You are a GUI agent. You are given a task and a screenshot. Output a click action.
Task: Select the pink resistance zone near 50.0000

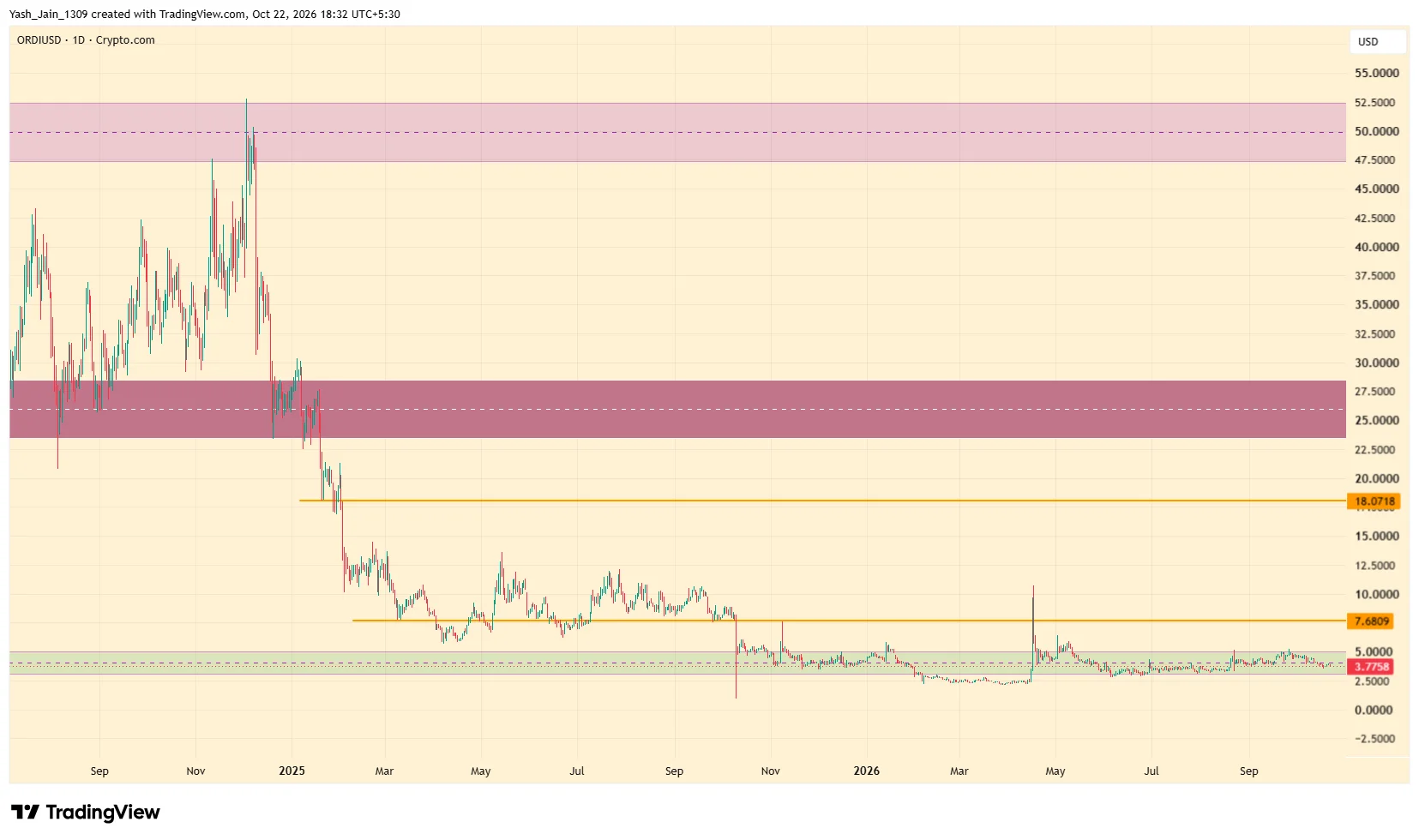click(677, 132)
